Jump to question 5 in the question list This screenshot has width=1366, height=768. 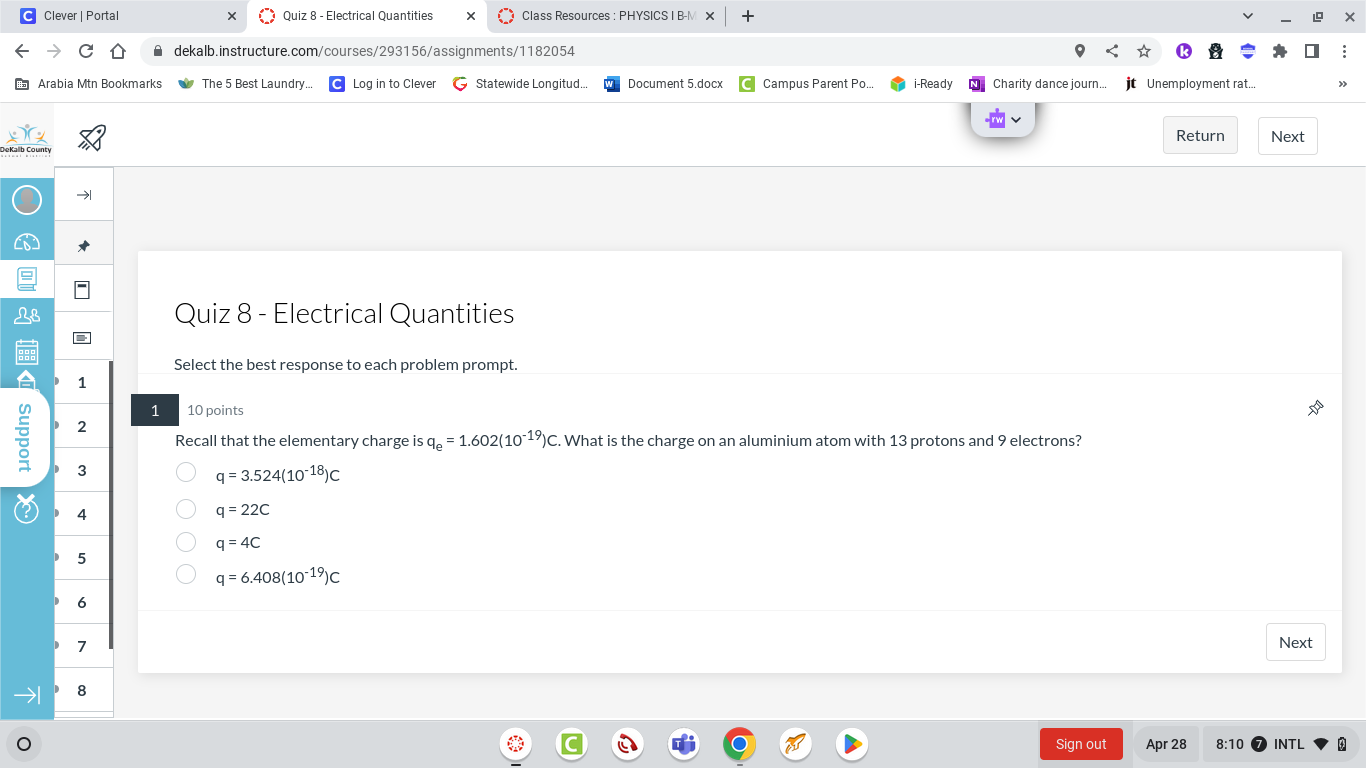(82, 558)
